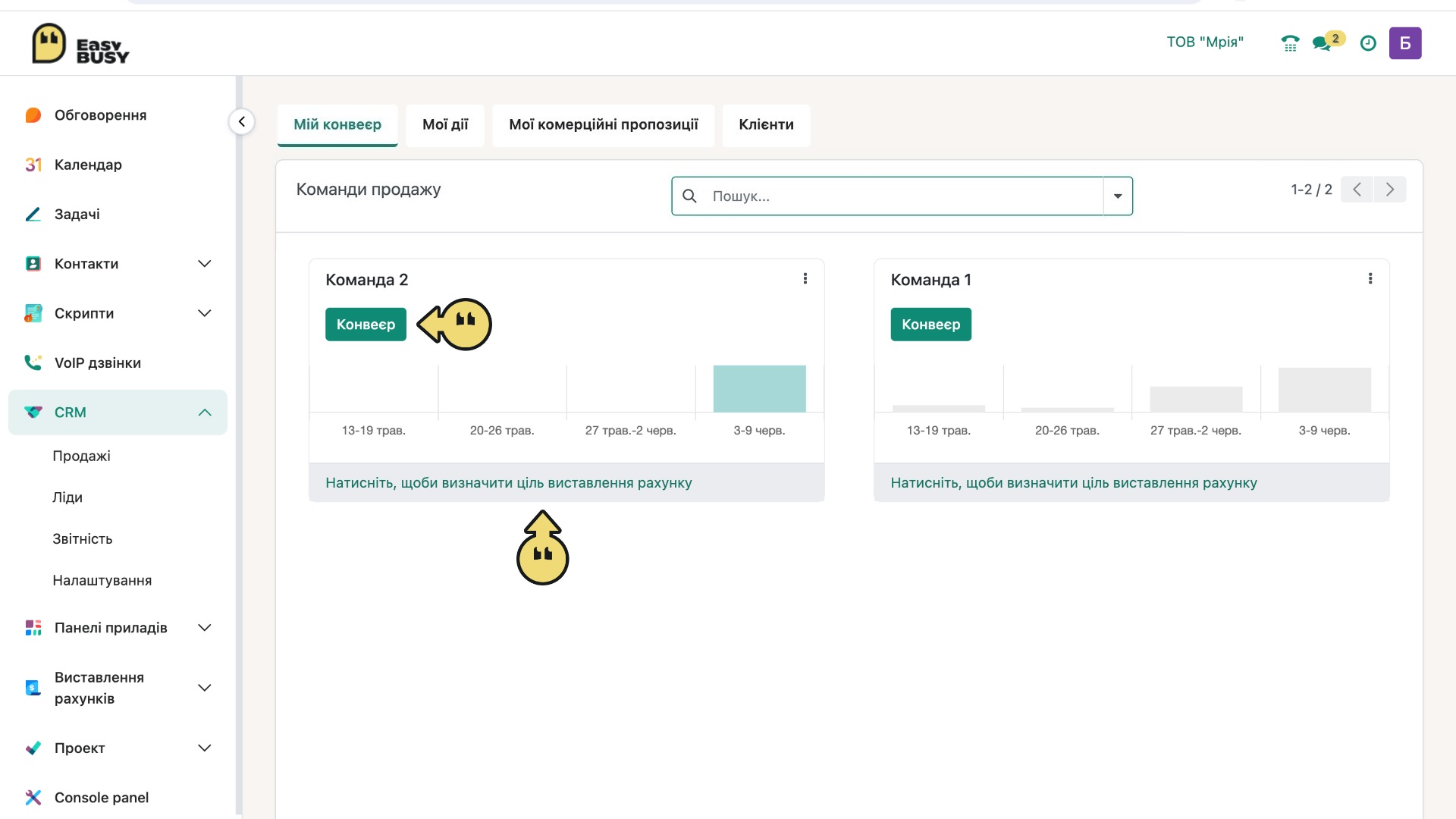1456x819 pixels.
Task: Collapse the sidebar with the arrow button
Action: click(242, 121)
